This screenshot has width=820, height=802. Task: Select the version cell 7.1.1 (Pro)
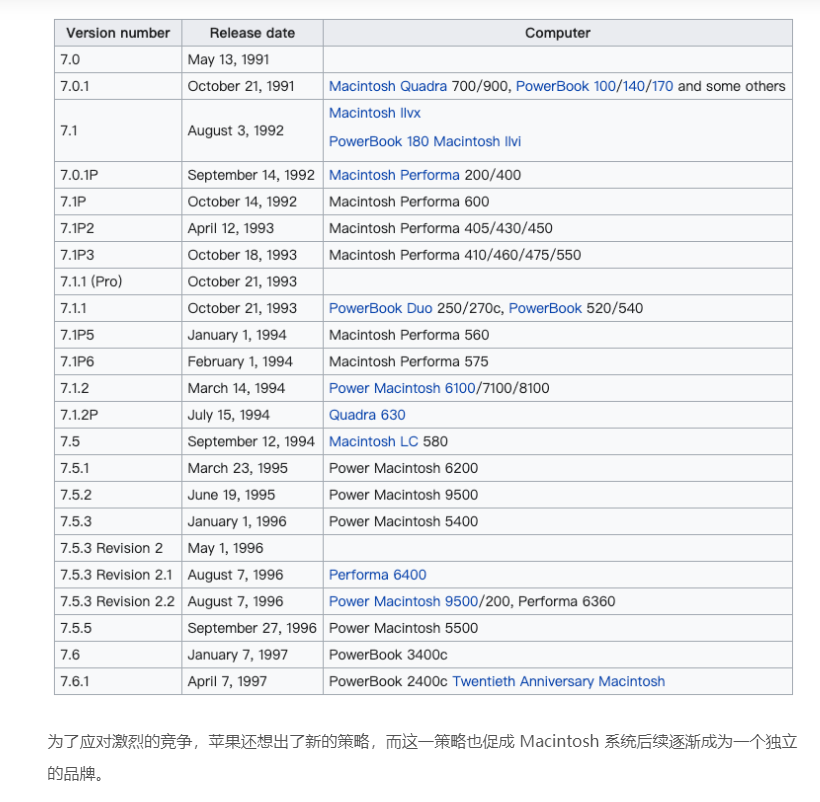point(118,282)
